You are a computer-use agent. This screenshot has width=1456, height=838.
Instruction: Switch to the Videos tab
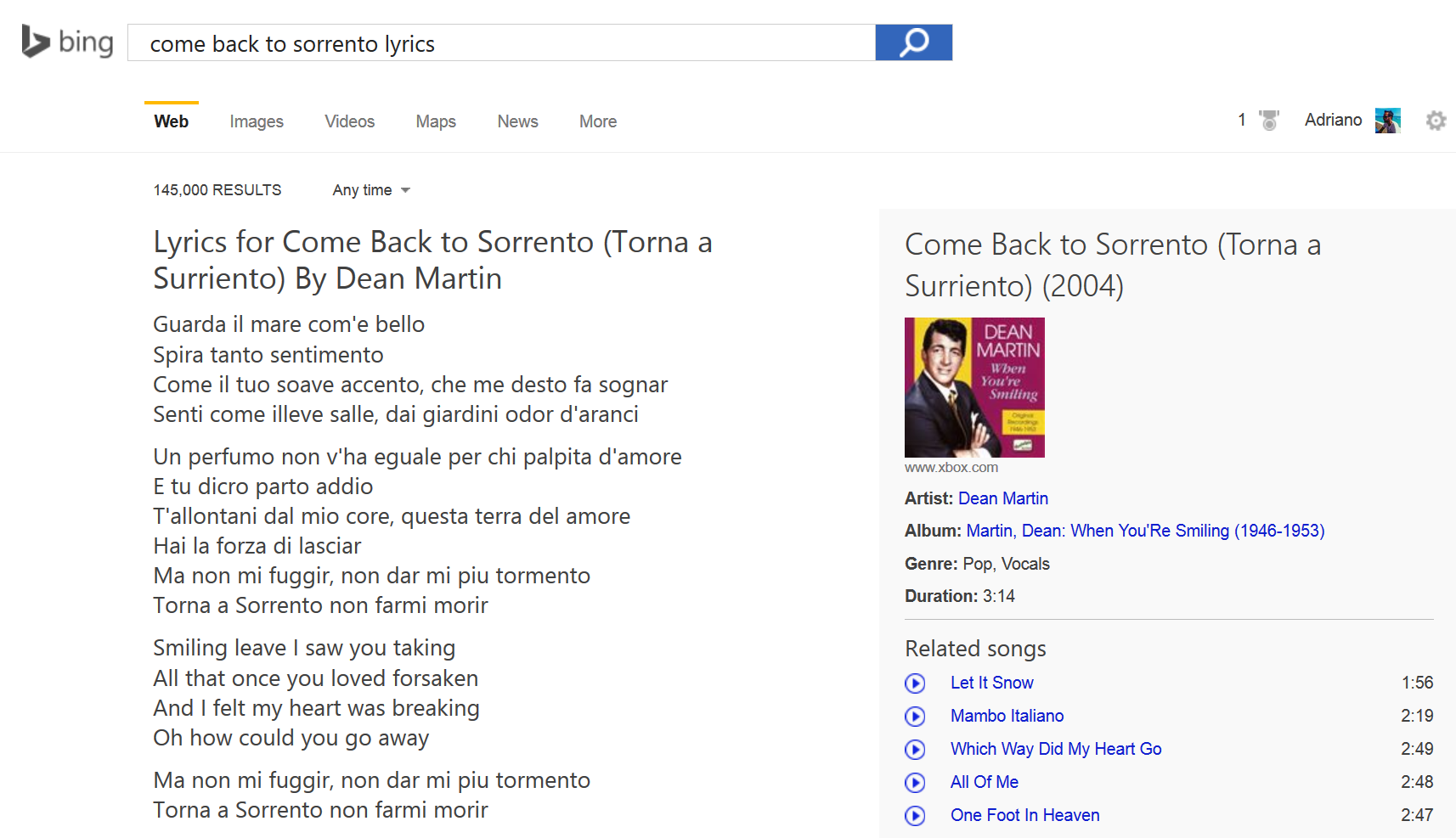click(349, 121)
